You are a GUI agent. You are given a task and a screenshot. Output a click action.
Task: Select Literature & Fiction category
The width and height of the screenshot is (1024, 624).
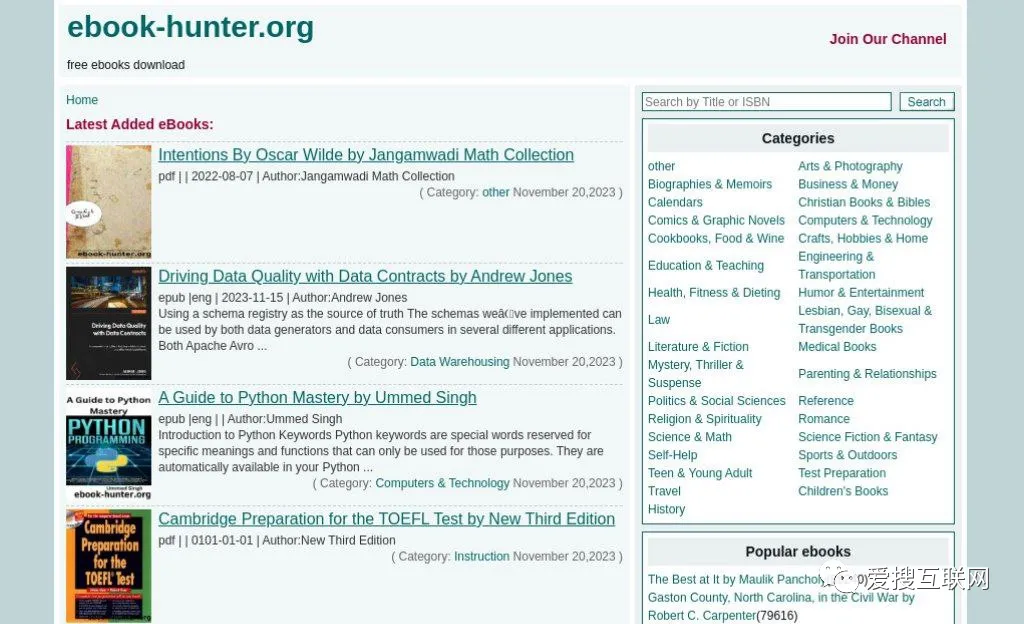[x=698, y=347]
